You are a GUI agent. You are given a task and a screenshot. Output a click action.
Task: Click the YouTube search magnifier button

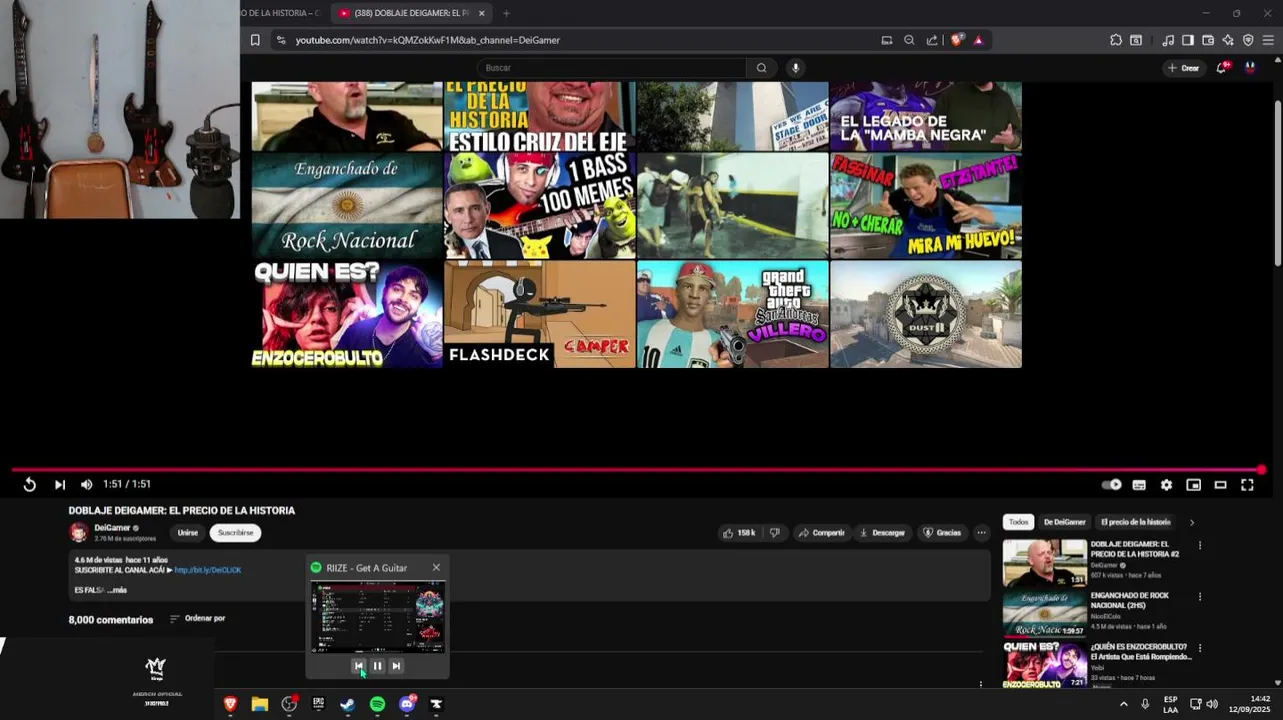click(761, 68)
